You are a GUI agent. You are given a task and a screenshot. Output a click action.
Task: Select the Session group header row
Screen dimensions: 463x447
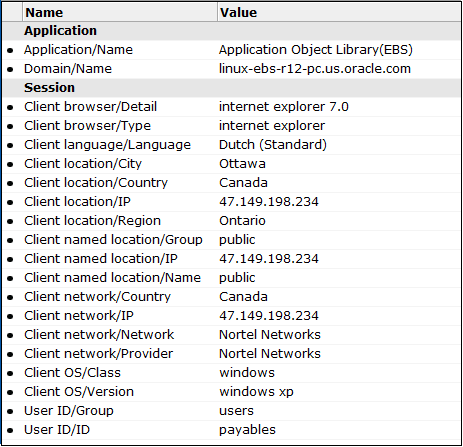[231, 88]
